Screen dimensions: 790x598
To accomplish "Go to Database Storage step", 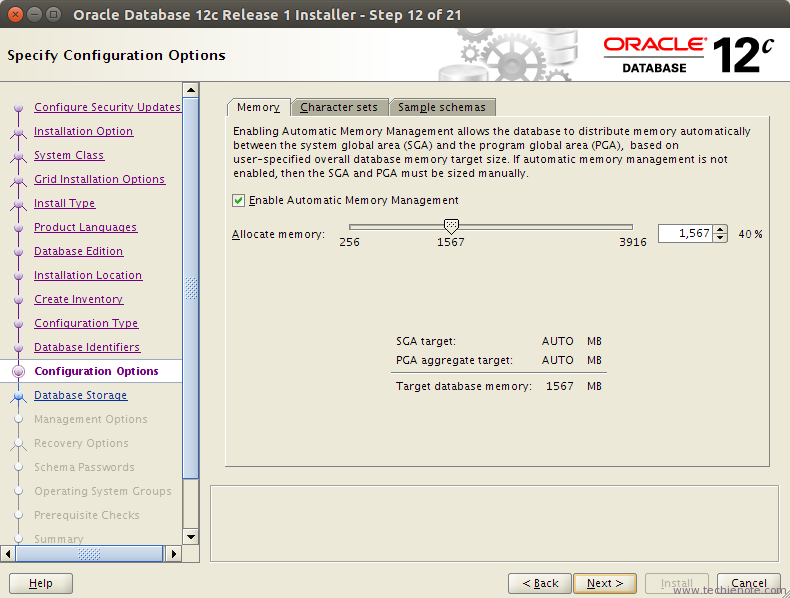I will (x=81, y=395).
